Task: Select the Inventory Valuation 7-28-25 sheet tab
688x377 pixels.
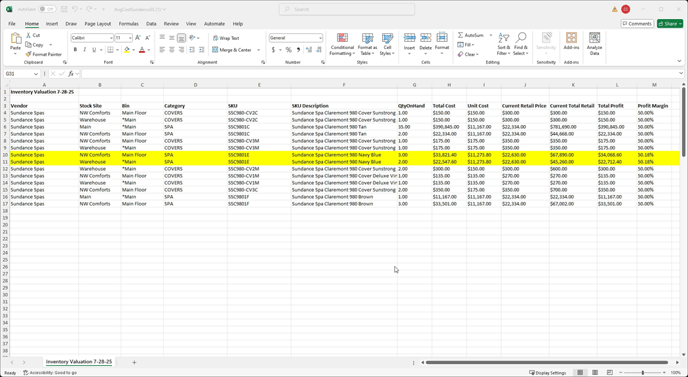Action: [79, 362]
